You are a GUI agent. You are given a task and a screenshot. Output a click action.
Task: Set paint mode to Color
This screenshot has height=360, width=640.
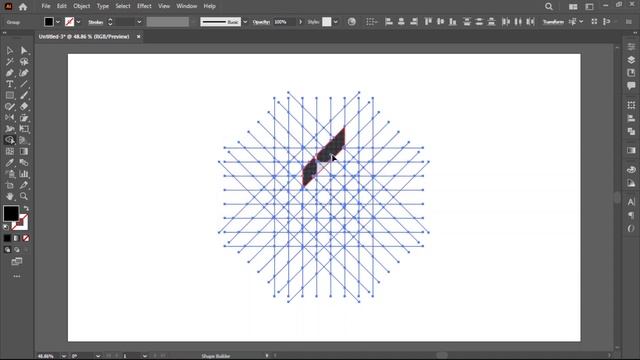pos(7,238)
